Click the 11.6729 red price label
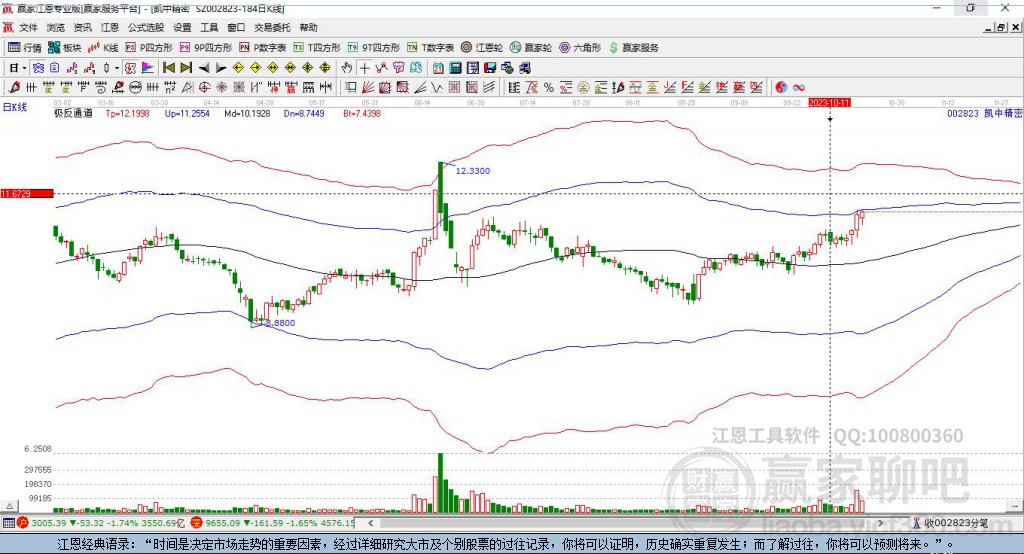The width and height of the screenshot is (1024, 554). tap(27, 194)
